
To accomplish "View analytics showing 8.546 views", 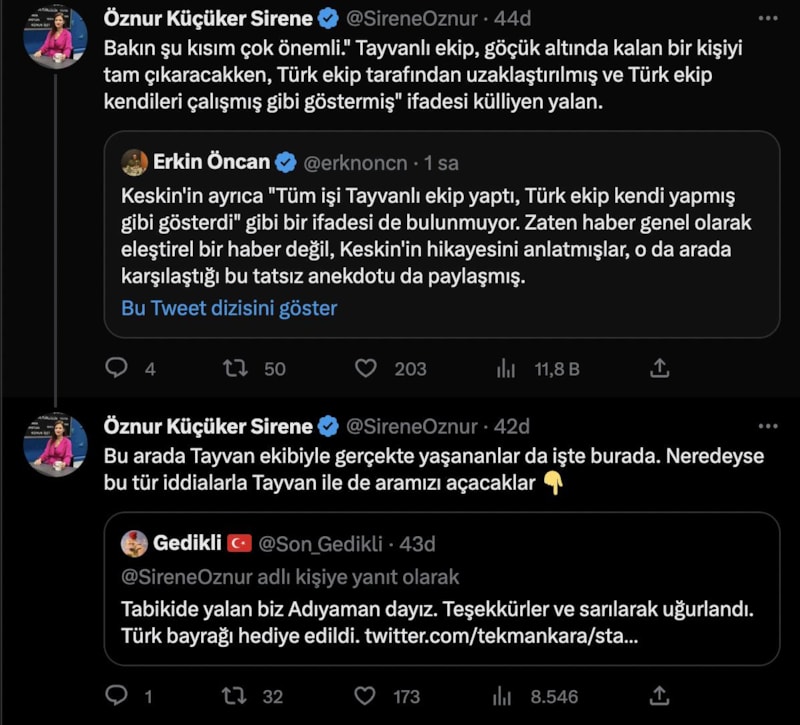I will [x=506, y=696].
